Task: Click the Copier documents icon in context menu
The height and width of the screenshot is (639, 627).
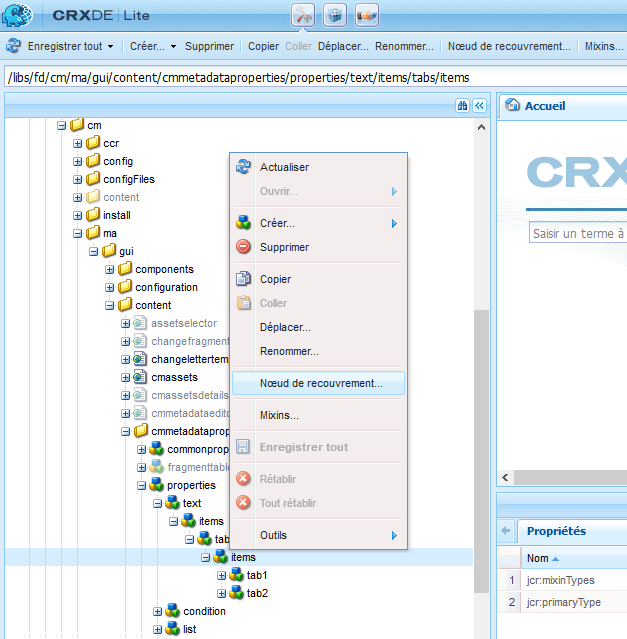Action: pyautogui.click(x=243, y=279)
